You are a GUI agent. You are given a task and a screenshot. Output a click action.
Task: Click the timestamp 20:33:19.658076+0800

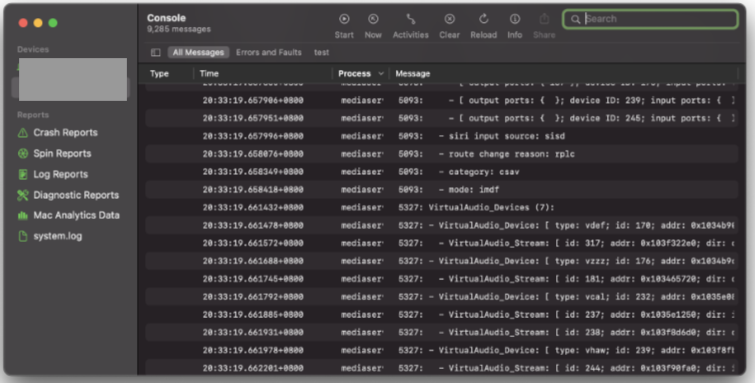tap(253, 154)
